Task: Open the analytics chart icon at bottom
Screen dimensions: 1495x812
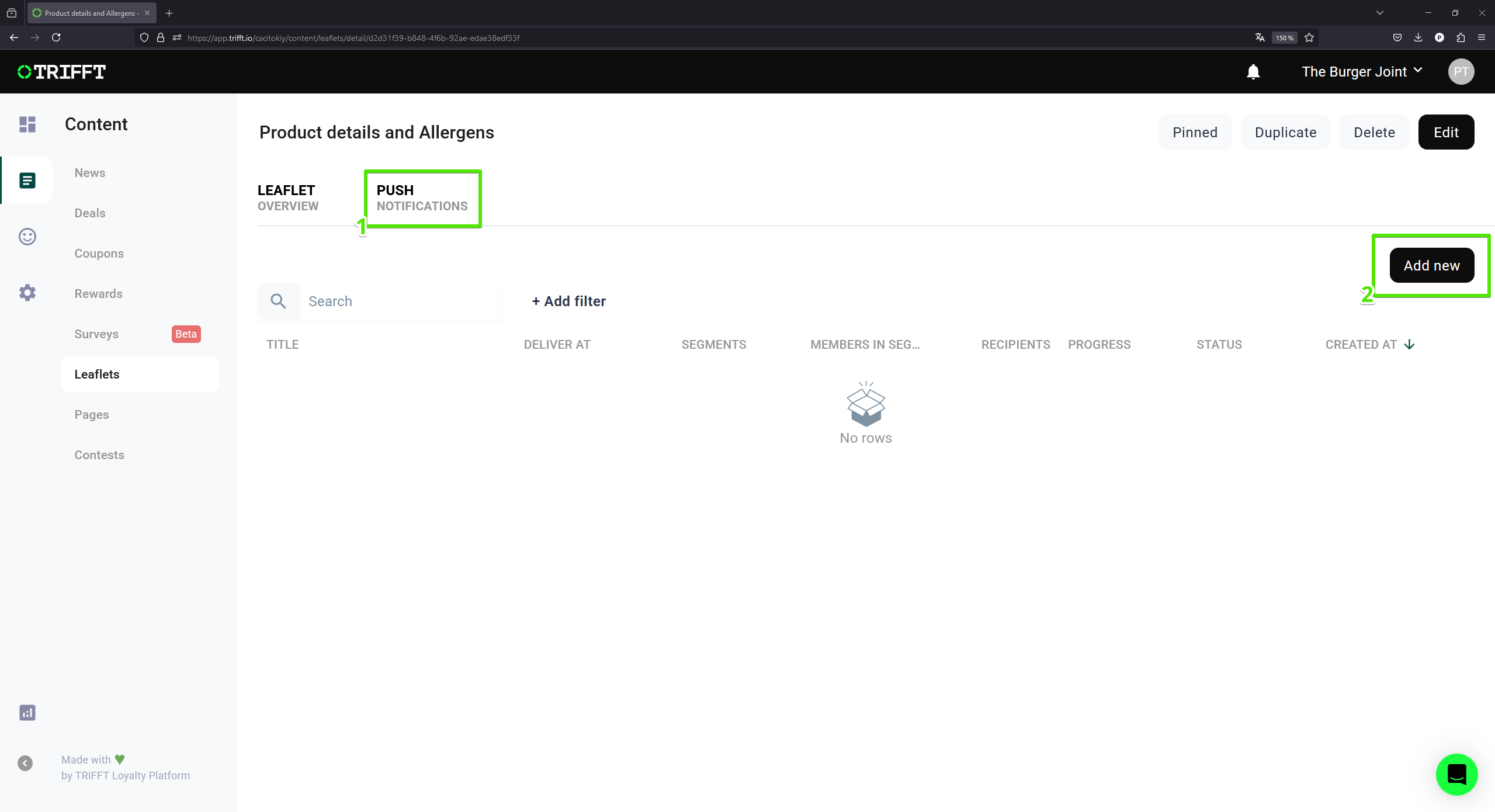Action: pos(27,713)
